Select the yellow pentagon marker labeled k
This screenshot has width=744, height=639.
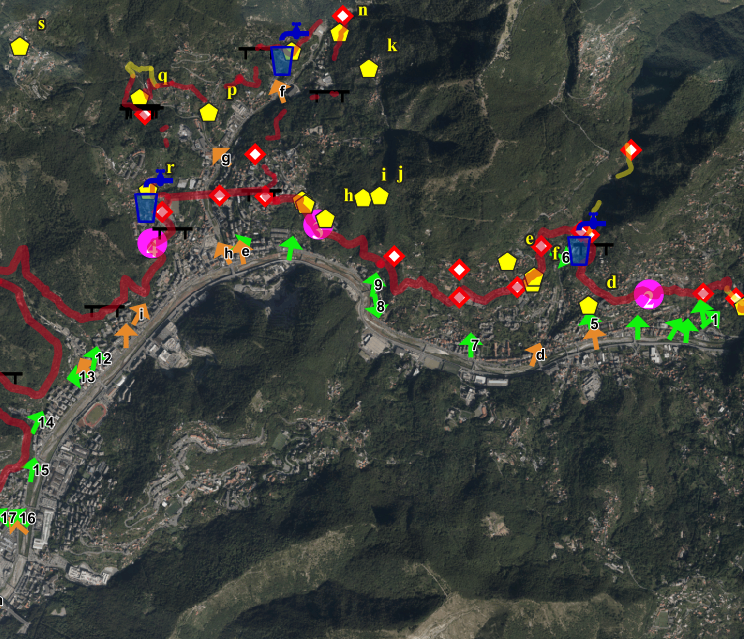(x=369, y=68)
